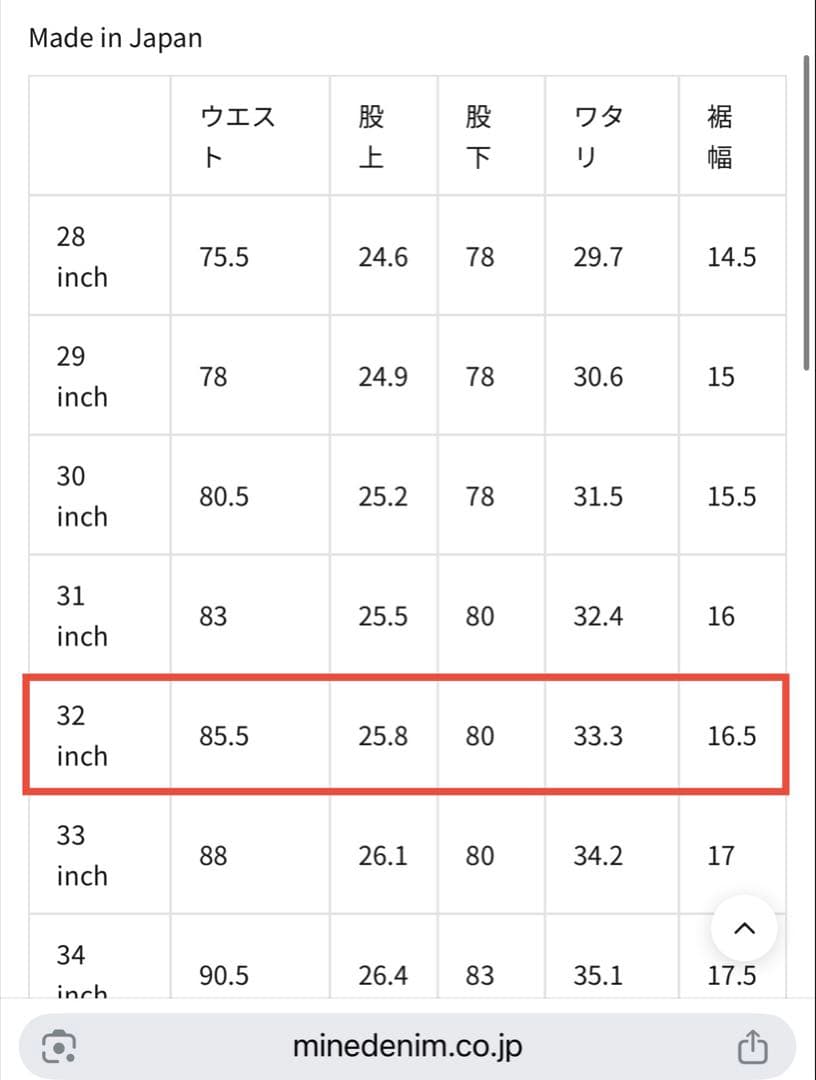Click the 股上 column header
This screenshot has width=816, height=1080.
(371, 136)
